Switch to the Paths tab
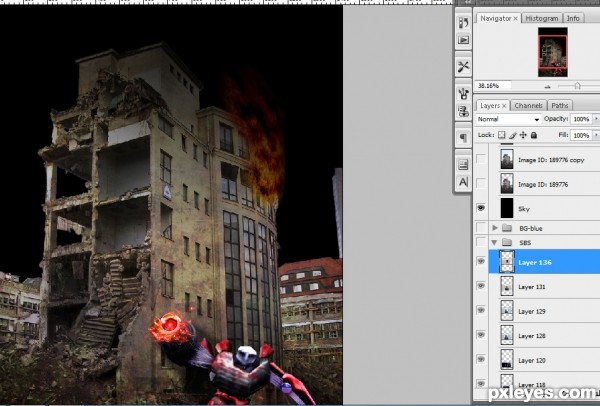The width and height of the screenshot is (600, 406). [x=560, y=106]
